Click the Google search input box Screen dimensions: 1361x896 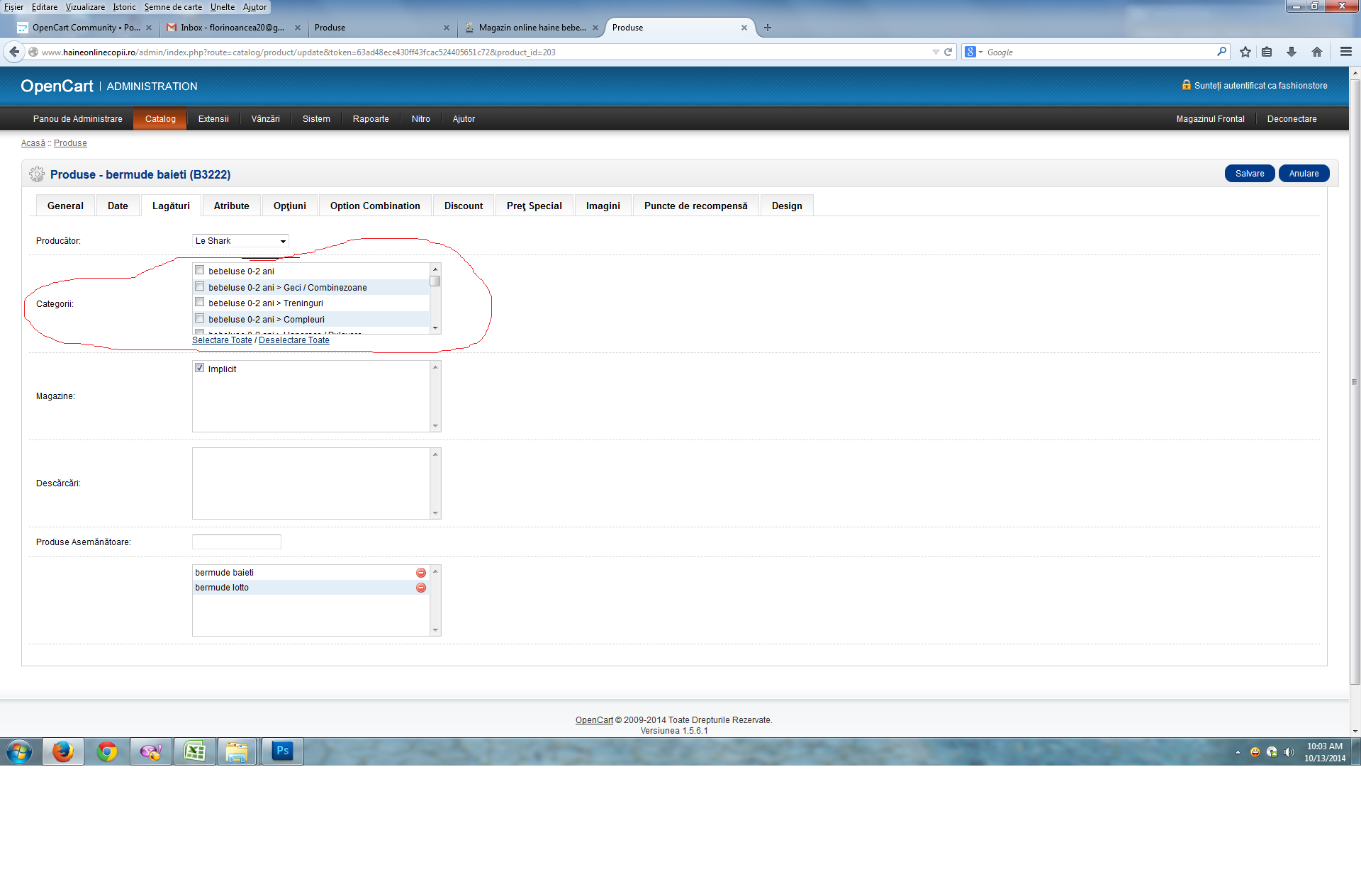(x=1099, y=52)
